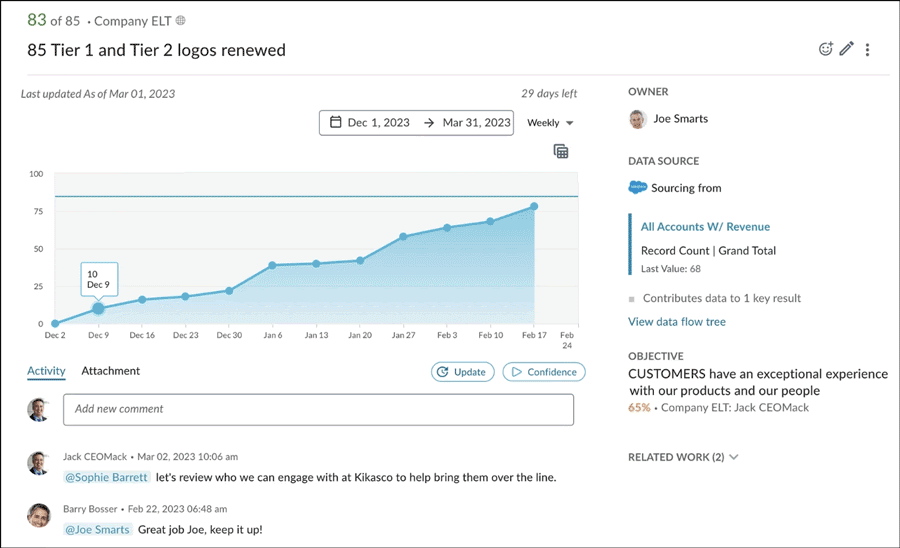
Task: Click the Dec 9 data point on chart
Action: pos(98,309)
